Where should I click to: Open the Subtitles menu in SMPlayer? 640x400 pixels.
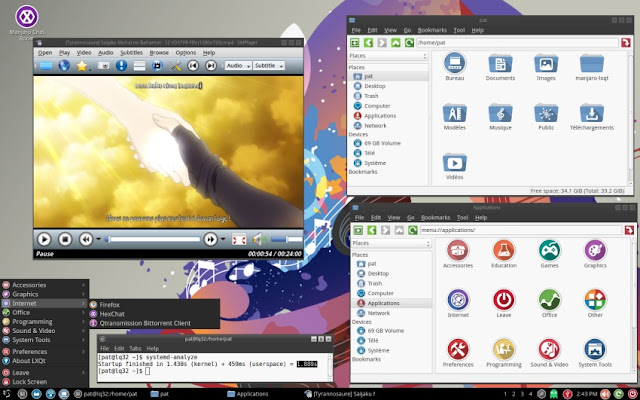(131, 53)
